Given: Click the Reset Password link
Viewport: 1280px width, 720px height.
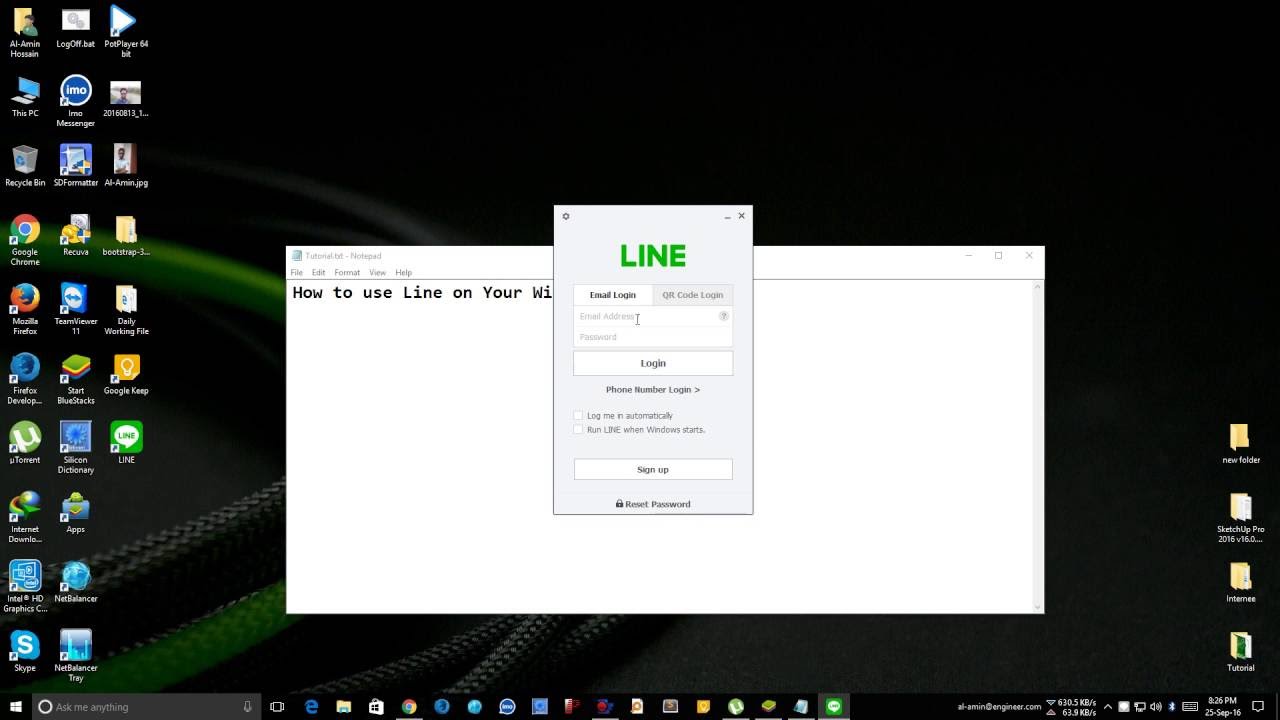Looking at the screenshot, I should 653,504.
